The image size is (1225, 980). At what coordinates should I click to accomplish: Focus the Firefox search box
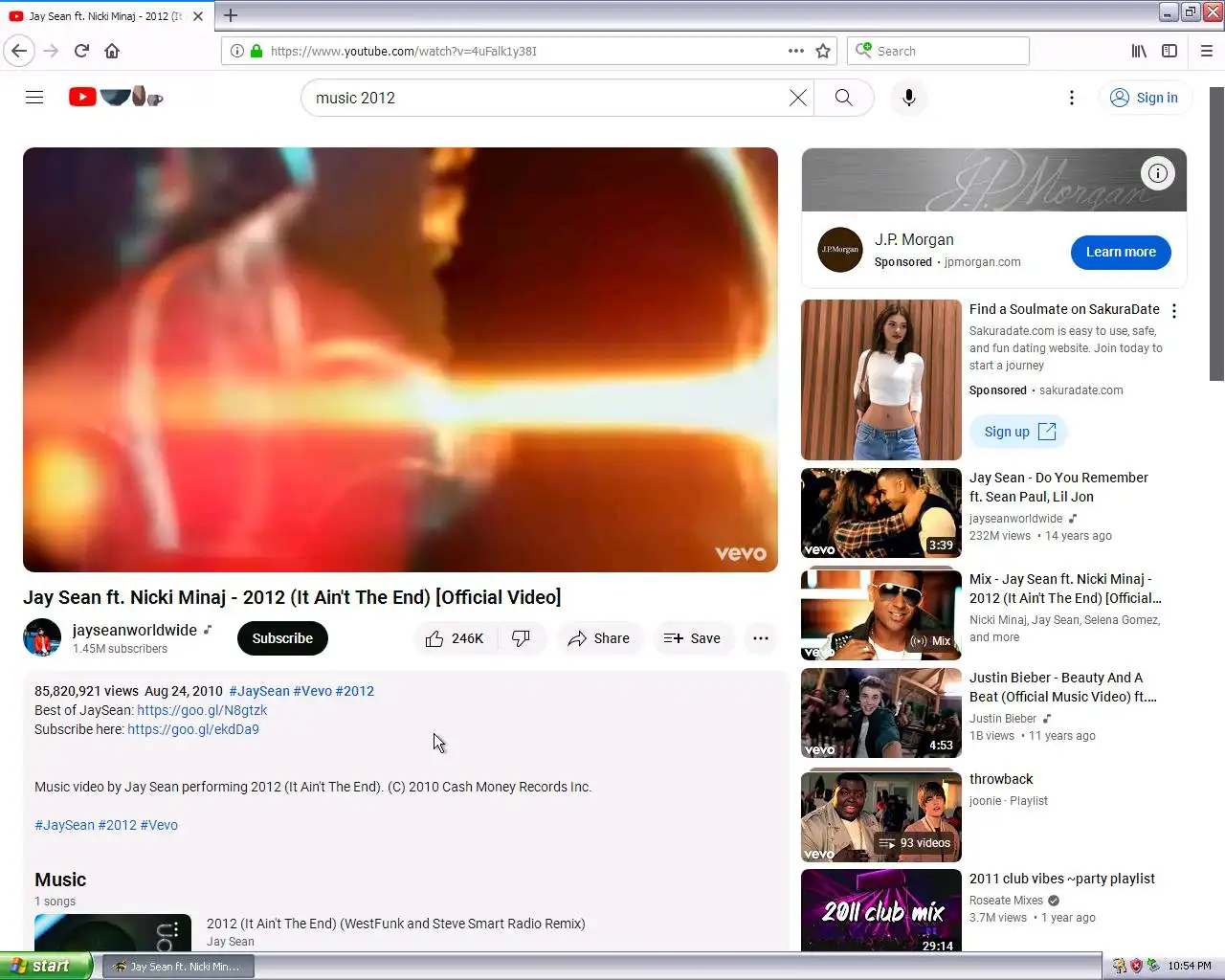tap(938, 51)
